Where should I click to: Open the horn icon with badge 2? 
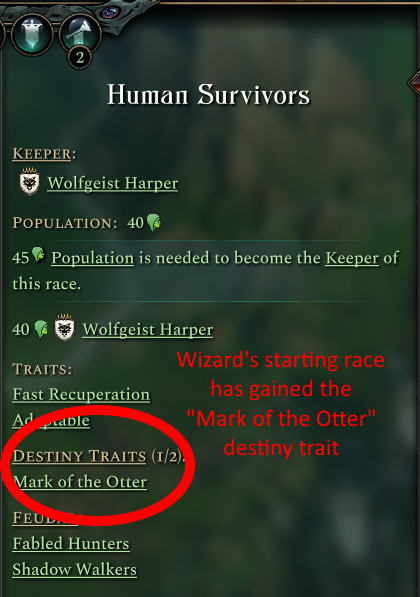point(80,33)
